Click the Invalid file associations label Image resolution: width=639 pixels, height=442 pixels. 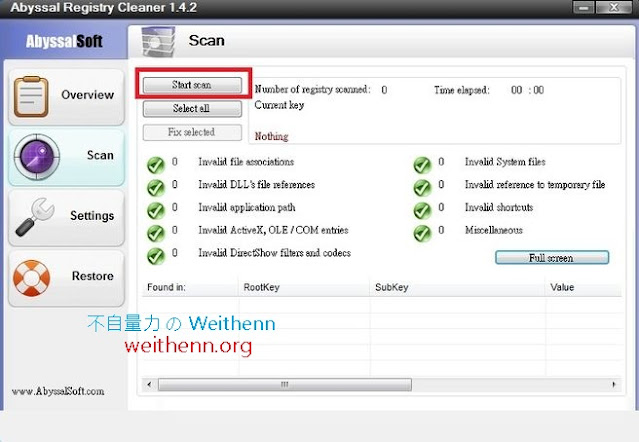[x=246, y=162]
